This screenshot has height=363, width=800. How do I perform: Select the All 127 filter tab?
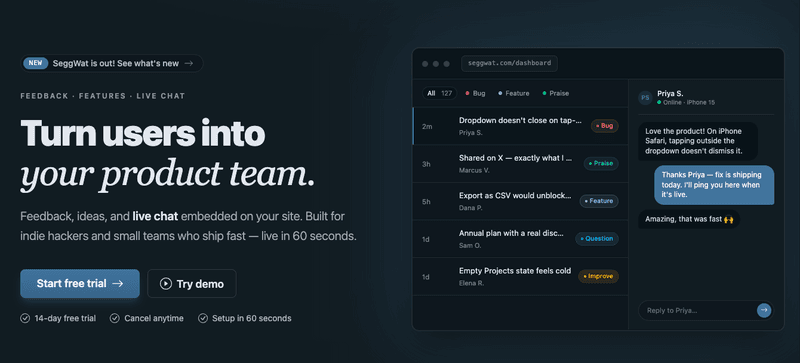point(439,93)
